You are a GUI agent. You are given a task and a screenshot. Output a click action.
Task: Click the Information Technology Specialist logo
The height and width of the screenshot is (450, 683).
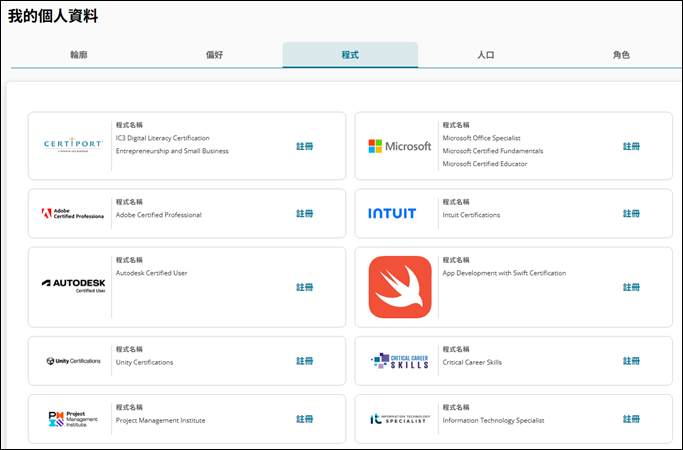click(x=400, y=419)
